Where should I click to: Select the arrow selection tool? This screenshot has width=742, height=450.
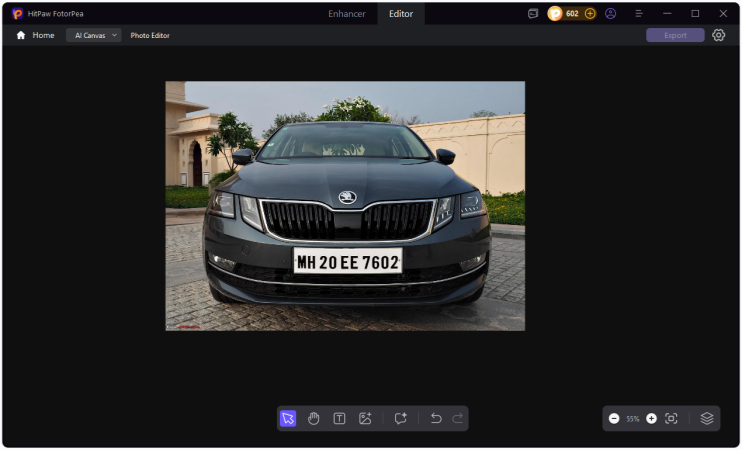click(x=288, y=418)
